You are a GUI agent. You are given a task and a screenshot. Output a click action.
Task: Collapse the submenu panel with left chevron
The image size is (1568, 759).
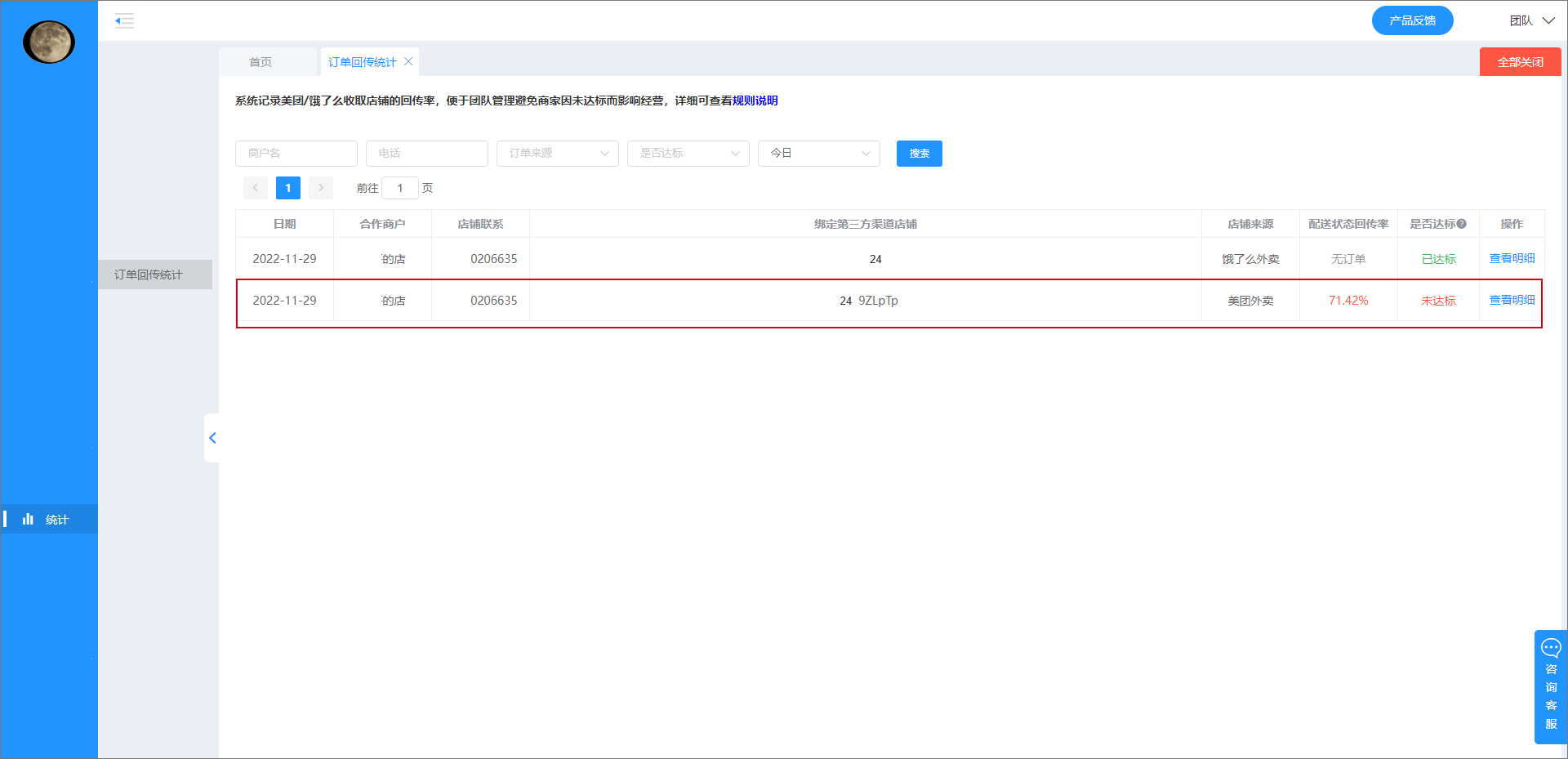click(212, 438)
